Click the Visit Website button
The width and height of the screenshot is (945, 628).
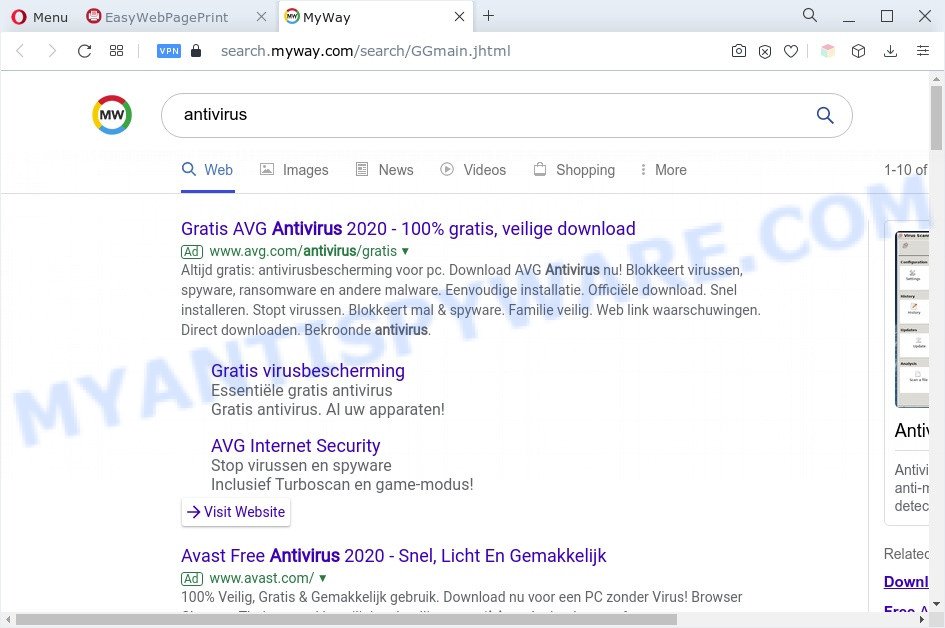(x=236, y=512)
